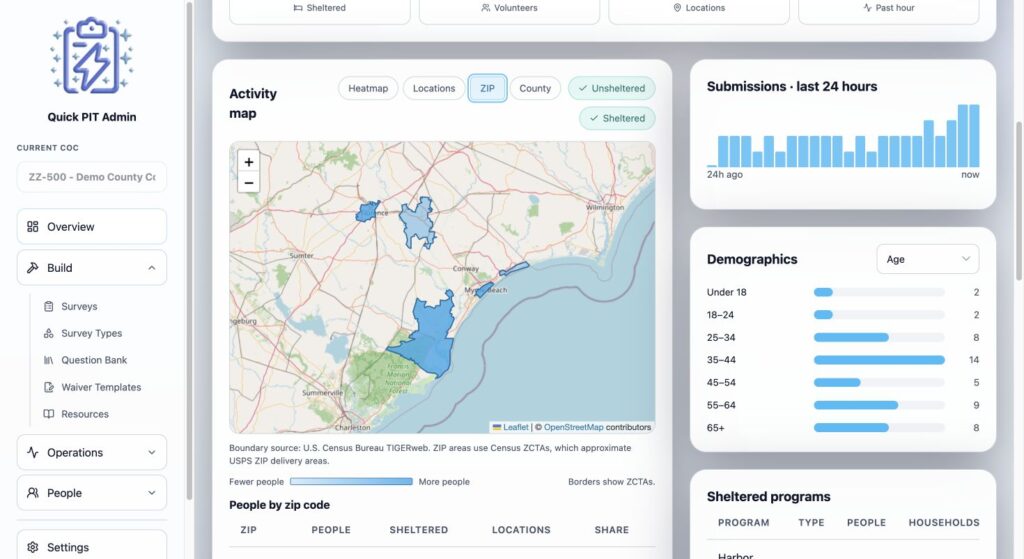Follow the Leaflet attribution link
Screen dimensions: 1024x559
[515, 427]
